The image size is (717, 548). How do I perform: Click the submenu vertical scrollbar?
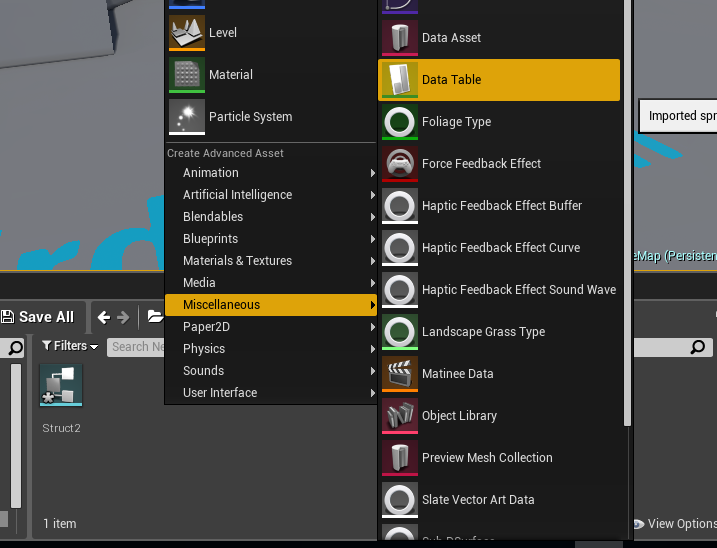tap(627, 213)
